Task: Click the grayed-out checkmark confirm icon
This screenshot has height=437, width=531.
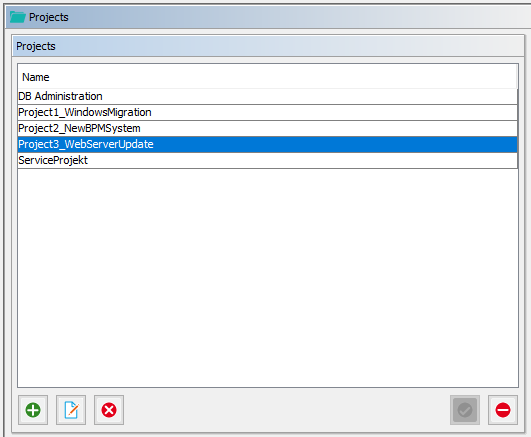Action: [465, 410]
